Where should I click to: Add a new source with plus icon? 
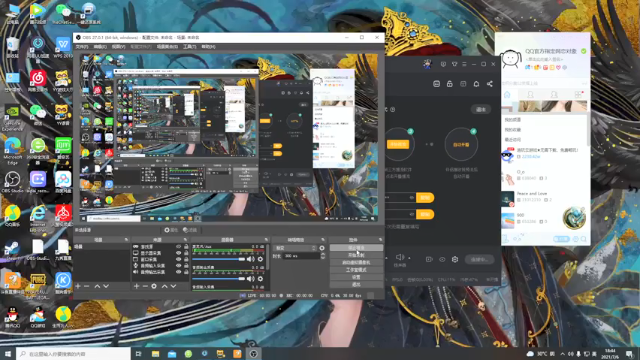[136, 286]
